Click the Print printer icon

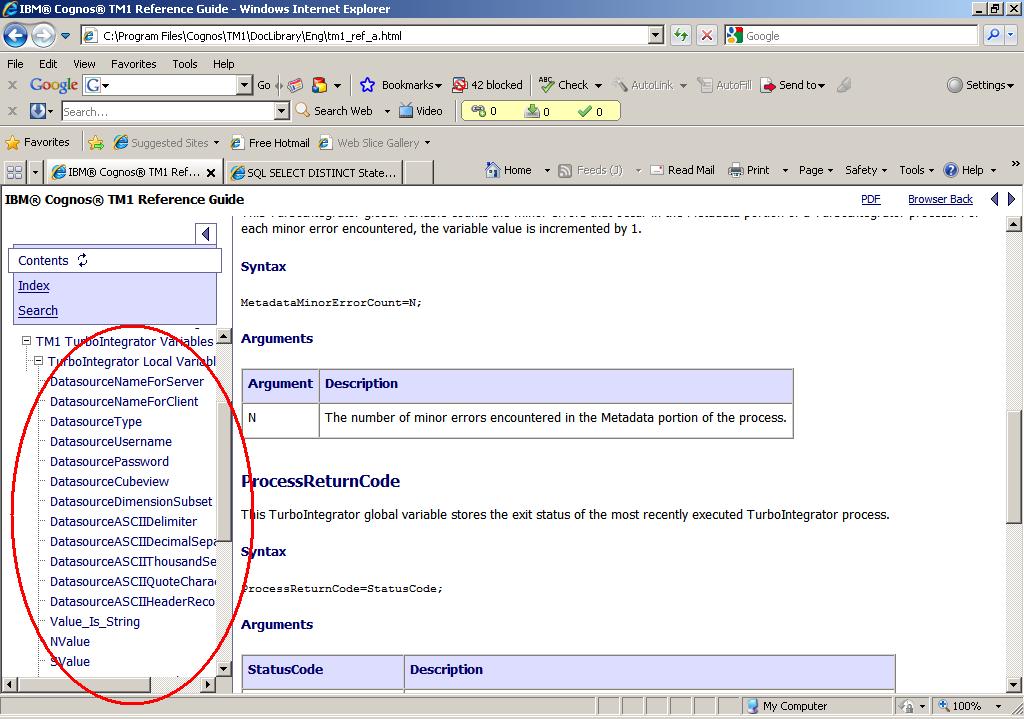(736, 170)
